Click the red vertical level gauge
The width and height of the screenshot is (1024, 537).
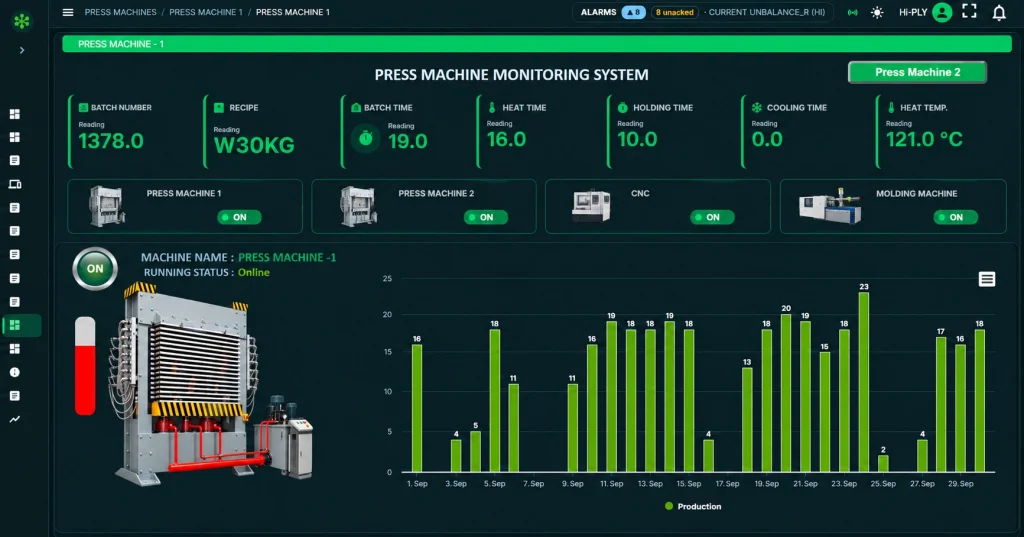85,366
